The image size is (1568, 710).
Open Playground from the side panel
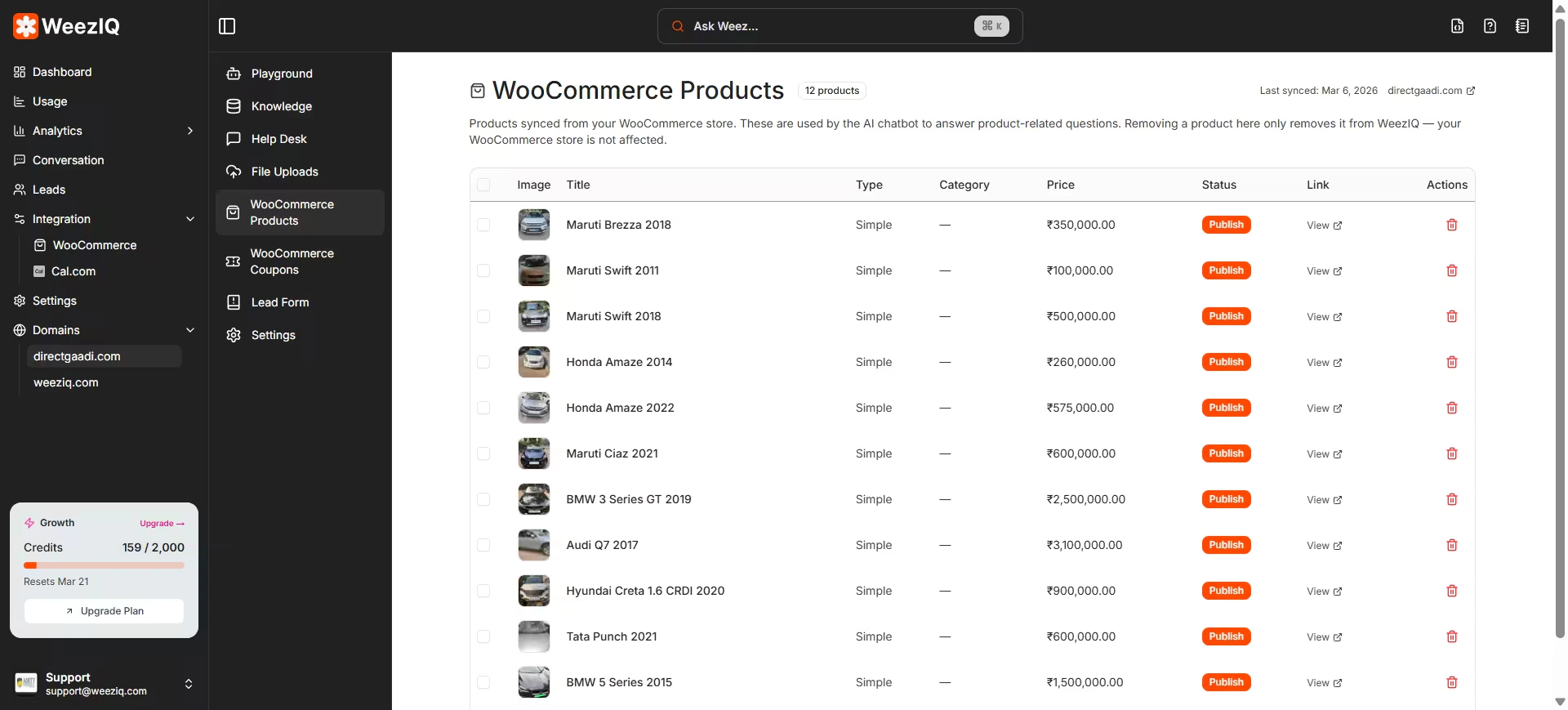click(x=300, y=74)
